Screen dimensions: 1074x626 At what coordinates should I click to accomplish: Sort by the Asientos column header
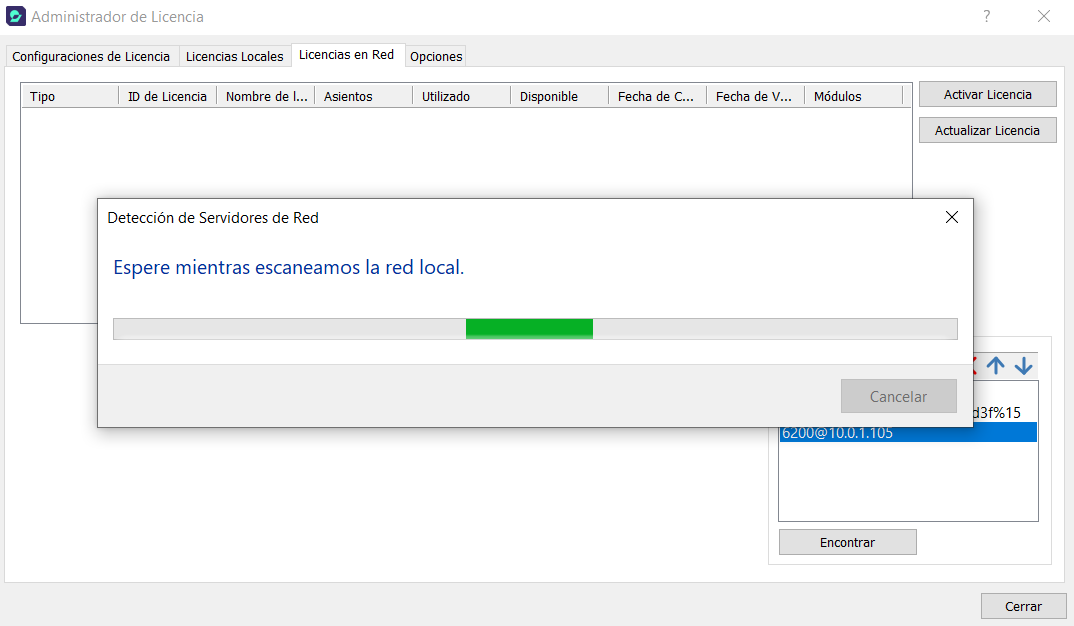(x=363, y=97)
